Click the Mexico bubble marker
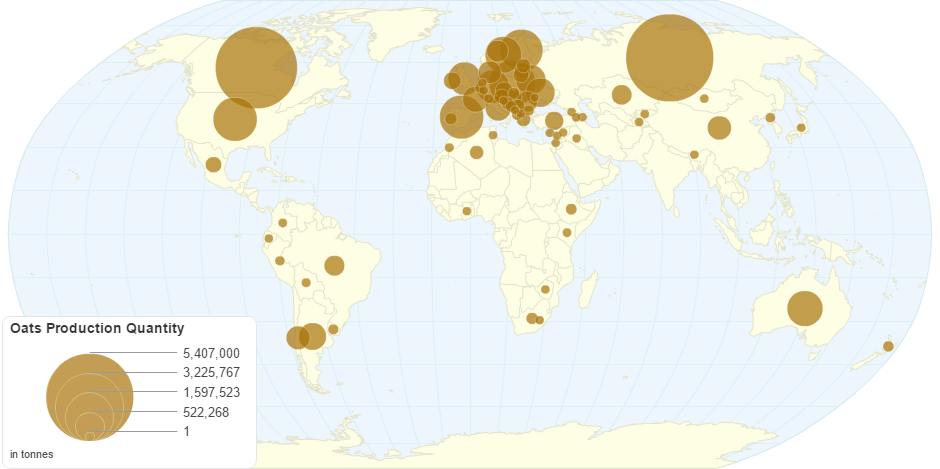Viewport: 940px width, 469px height. point(213,165)
